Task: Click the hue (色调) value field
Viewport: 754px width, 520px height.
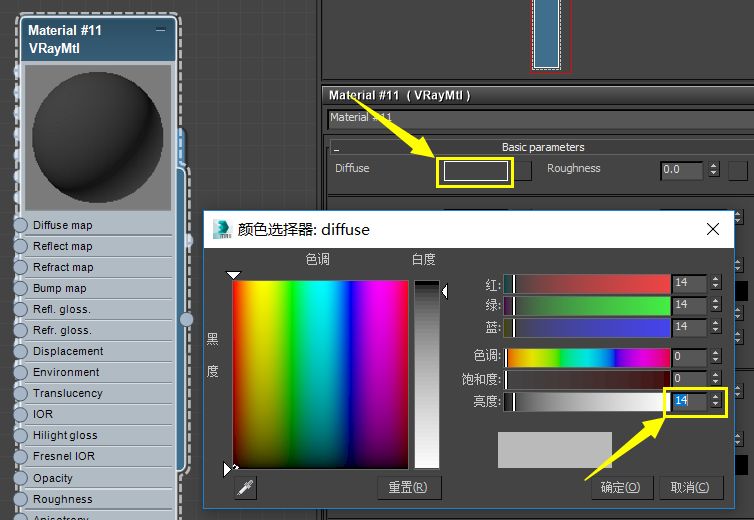Action: (689, 357)
